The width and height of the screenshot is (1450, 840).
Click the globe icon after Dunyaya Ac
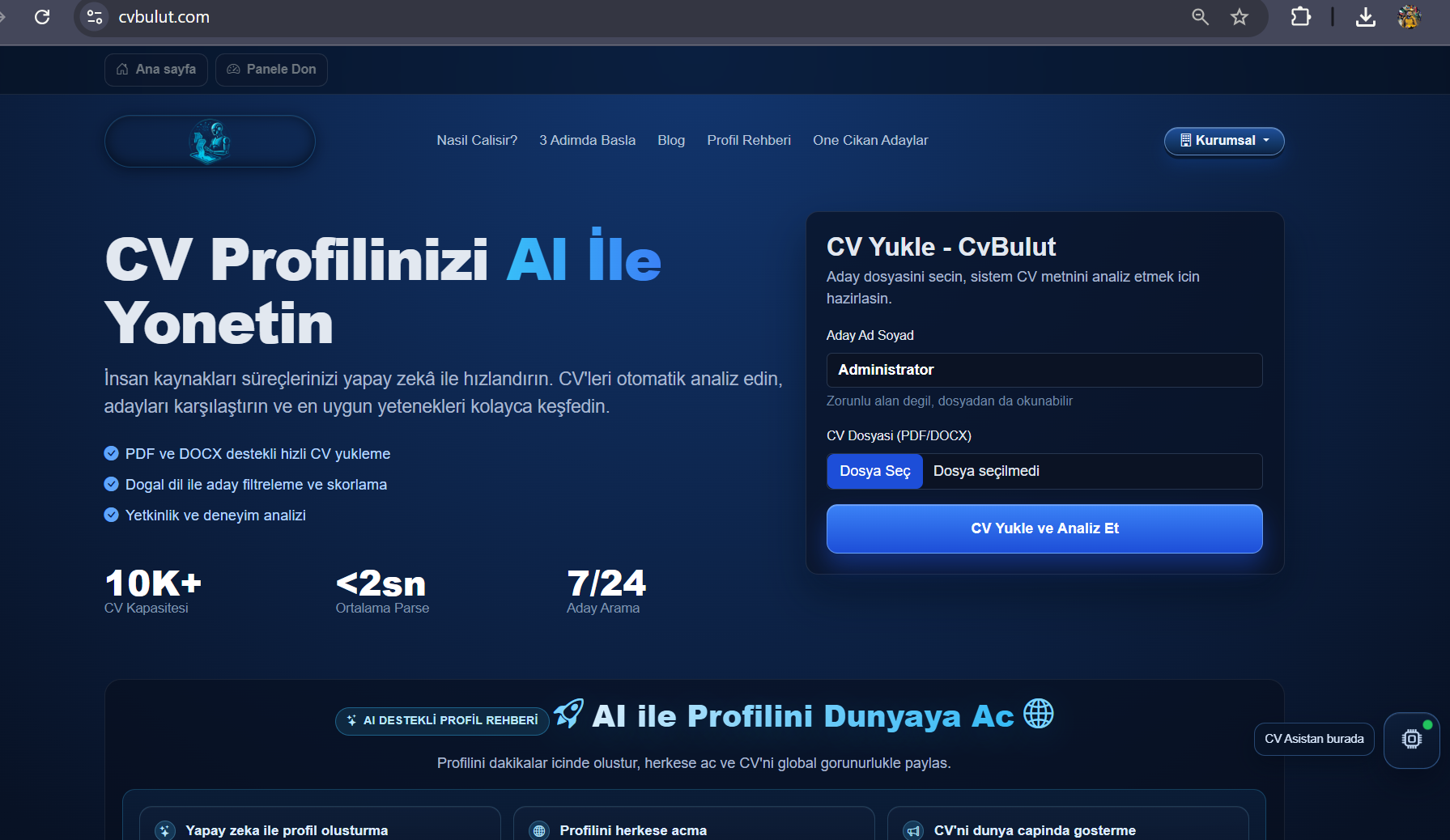1039,714
